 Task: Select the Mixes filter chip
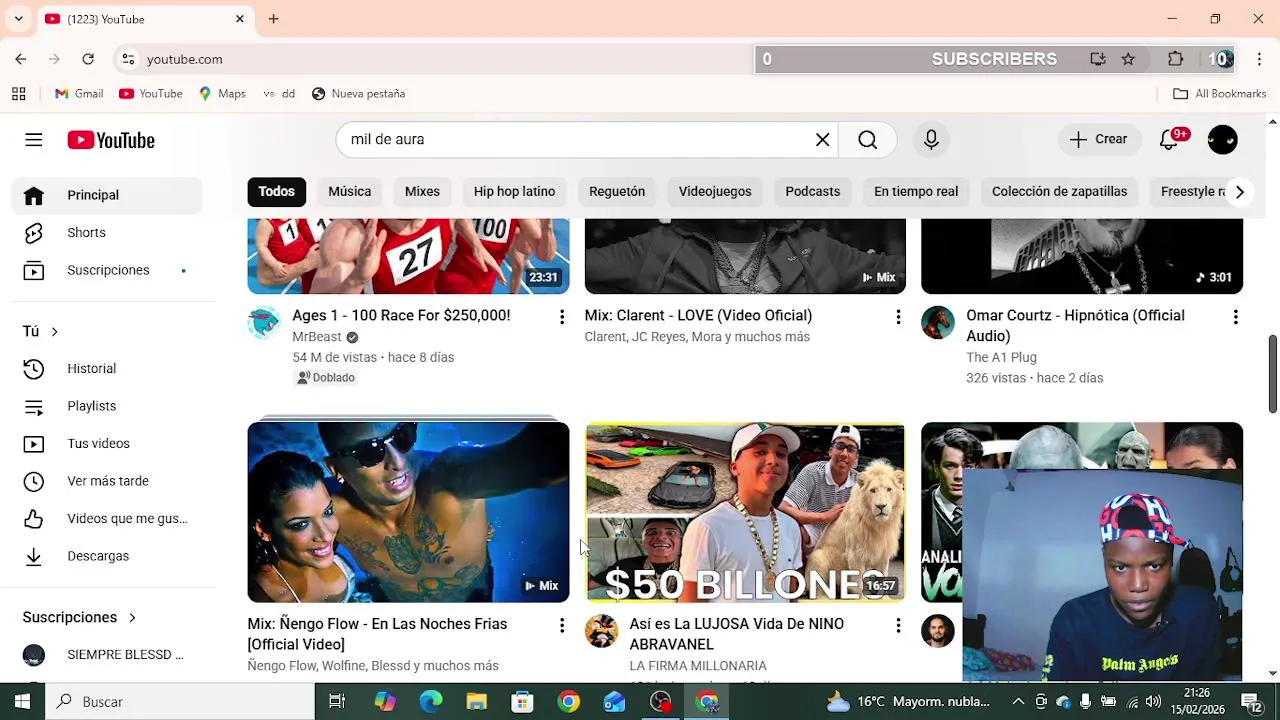click(x=422, y=192)
